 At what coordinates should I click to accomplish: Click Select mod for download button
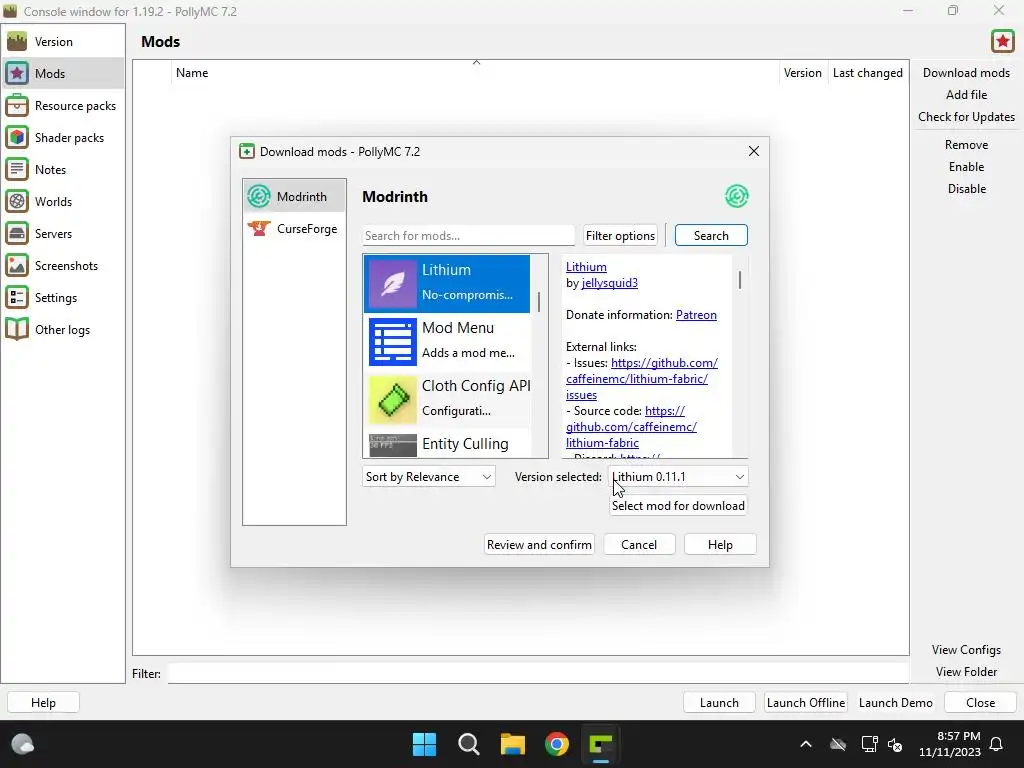[x=678, y=505]
